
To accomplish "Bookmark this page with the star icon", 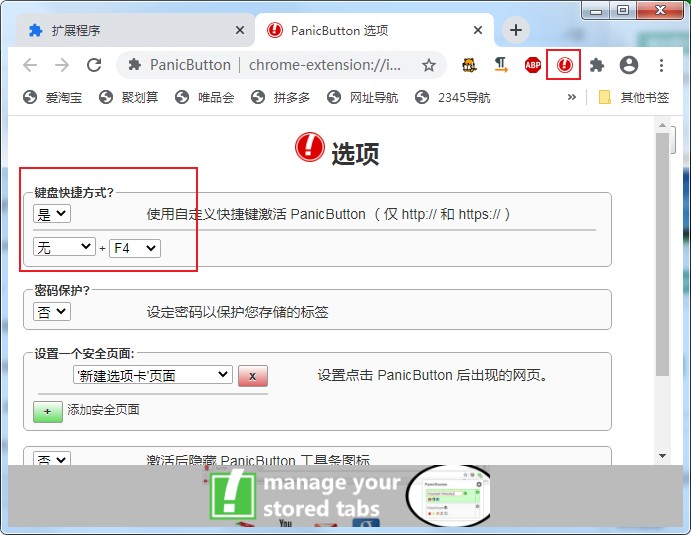I will pyautogui.click(x=429, y=65).
